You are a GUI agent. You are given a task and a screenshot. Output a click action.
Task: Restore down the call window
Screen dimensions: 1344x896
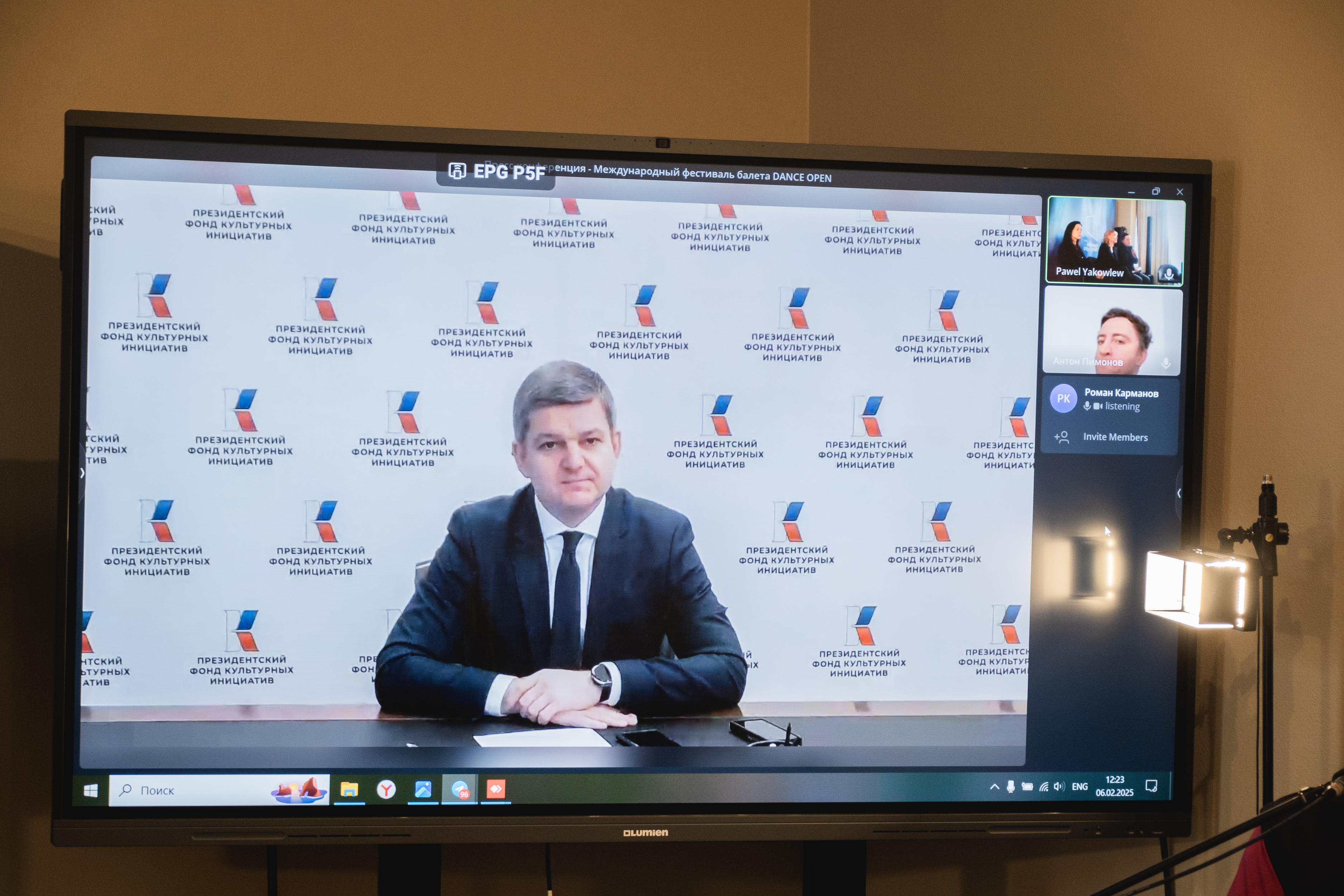click(1155, 191)
